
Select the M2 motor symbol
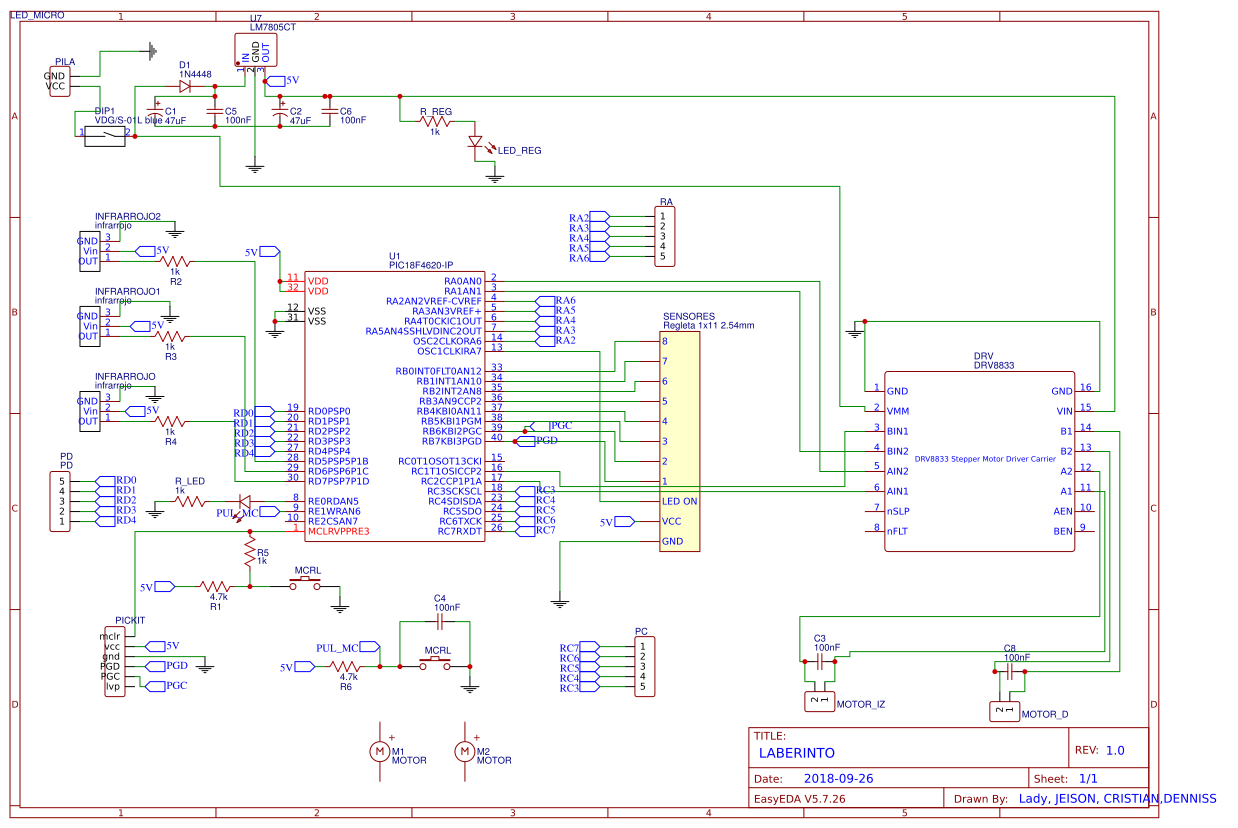(464, 750)
